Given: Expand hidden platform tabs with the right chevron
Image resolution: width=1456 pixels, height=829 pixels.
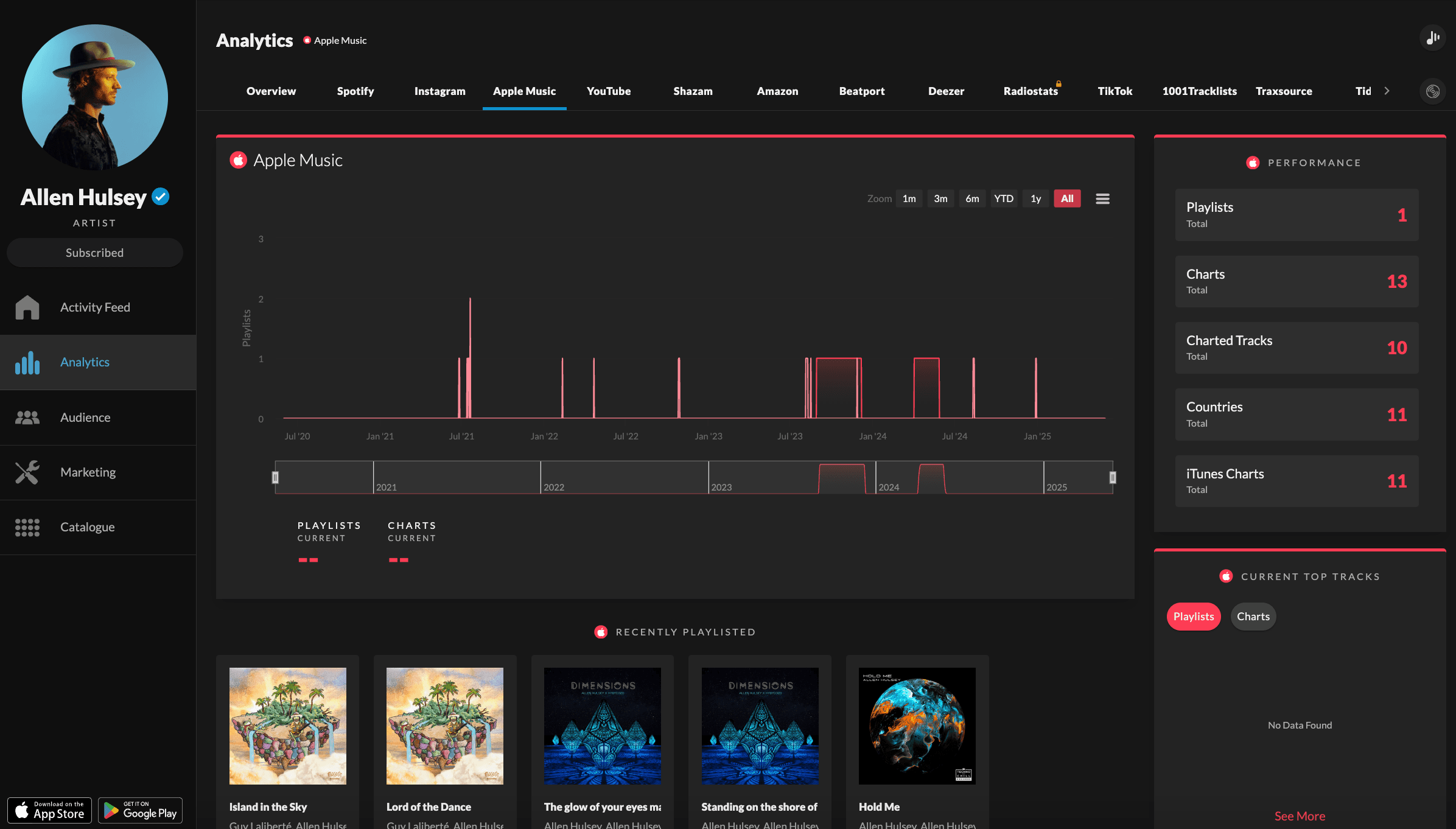Looking at the screenshot, I should 1388,91.
